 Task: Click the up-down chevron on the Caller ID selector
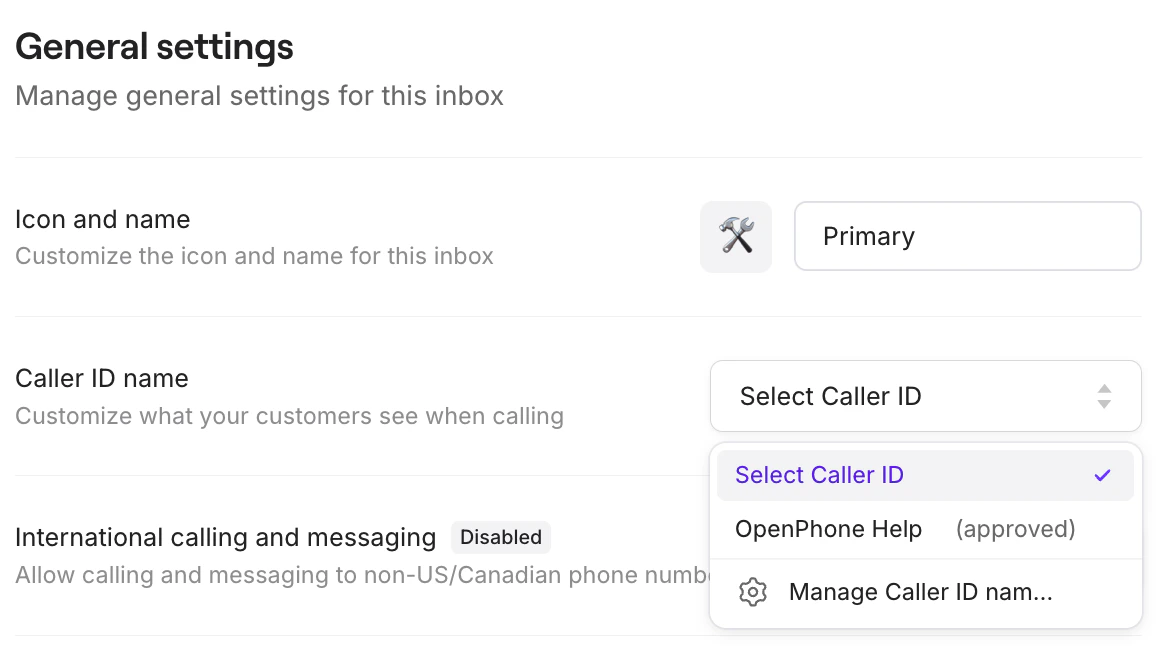click(x=1104, y=396)
